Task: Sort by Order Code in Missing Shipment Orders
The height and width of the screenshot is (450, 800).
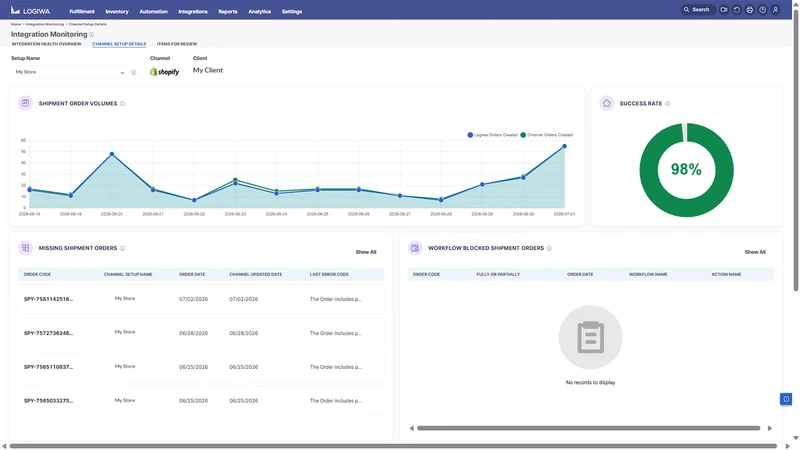Action: [x=37, y=274]
